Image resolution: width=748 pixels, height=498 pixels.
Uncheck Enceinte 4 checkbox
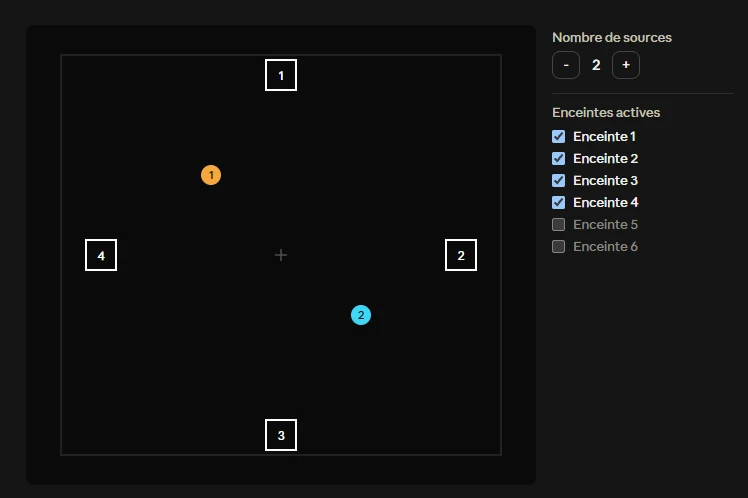(559, 202)
